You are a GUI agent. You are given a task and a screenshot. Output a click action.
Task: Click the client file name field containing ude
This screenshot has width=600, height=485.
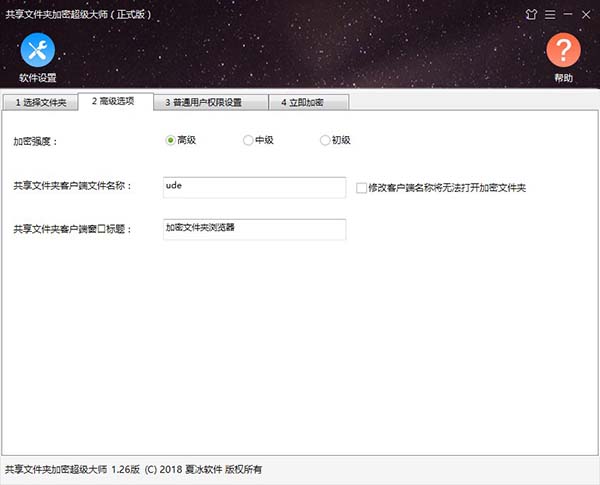tap(254, 187)
